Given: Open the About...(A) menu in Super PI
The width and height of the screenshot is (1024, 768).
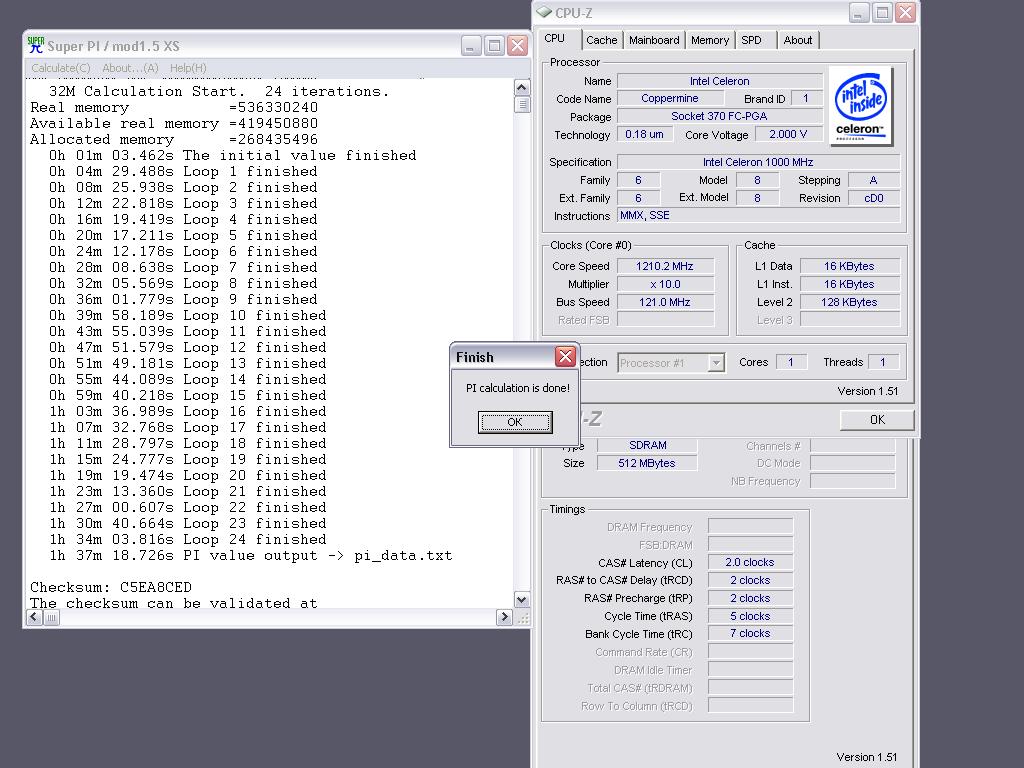Looking at the screenshot, I should [130, 68].
